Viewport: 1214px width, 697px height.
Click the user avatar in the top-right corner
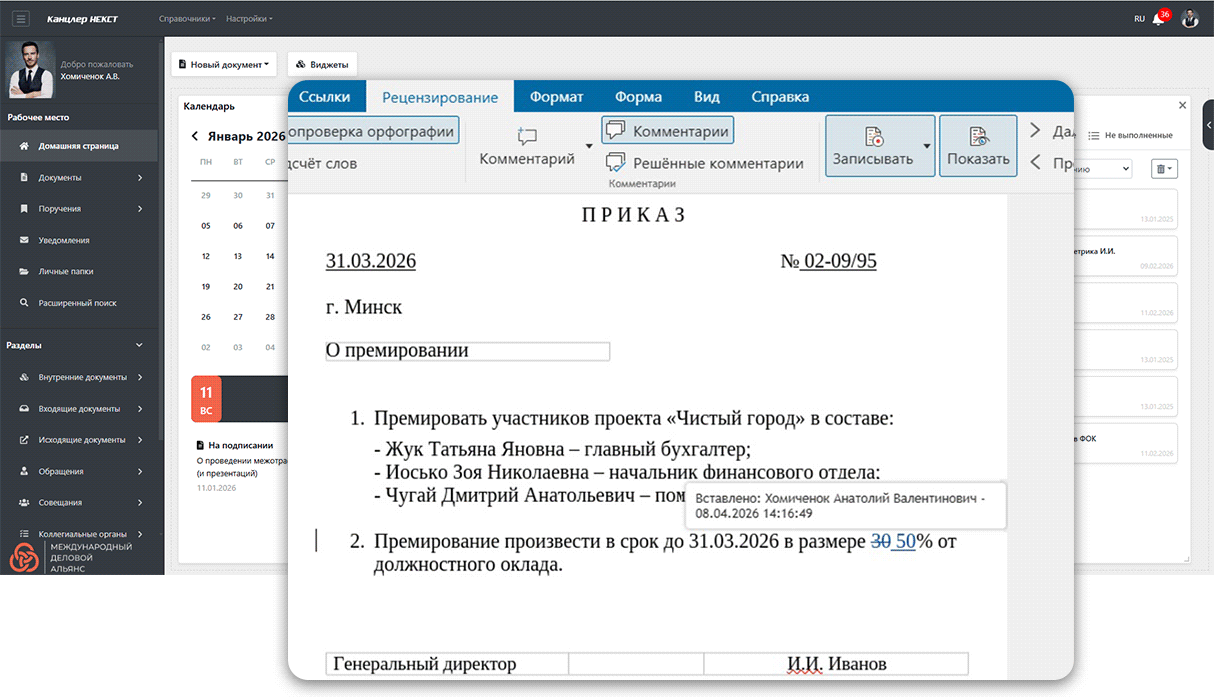tap(1189, 19)
